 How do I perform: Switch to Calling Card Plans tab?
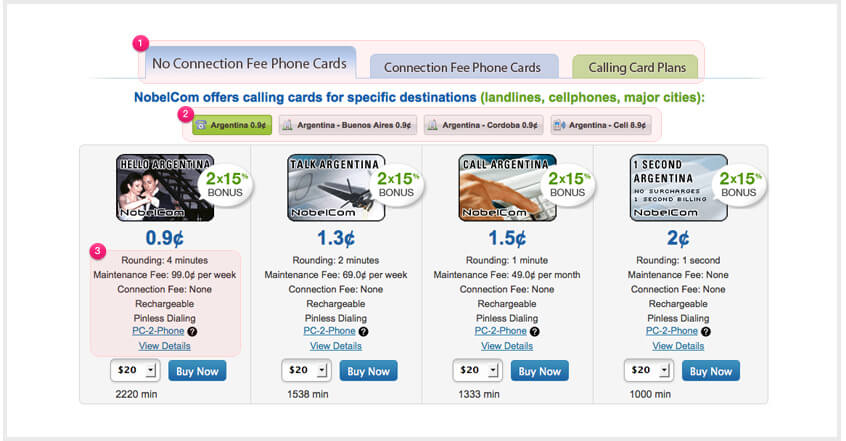636,67
